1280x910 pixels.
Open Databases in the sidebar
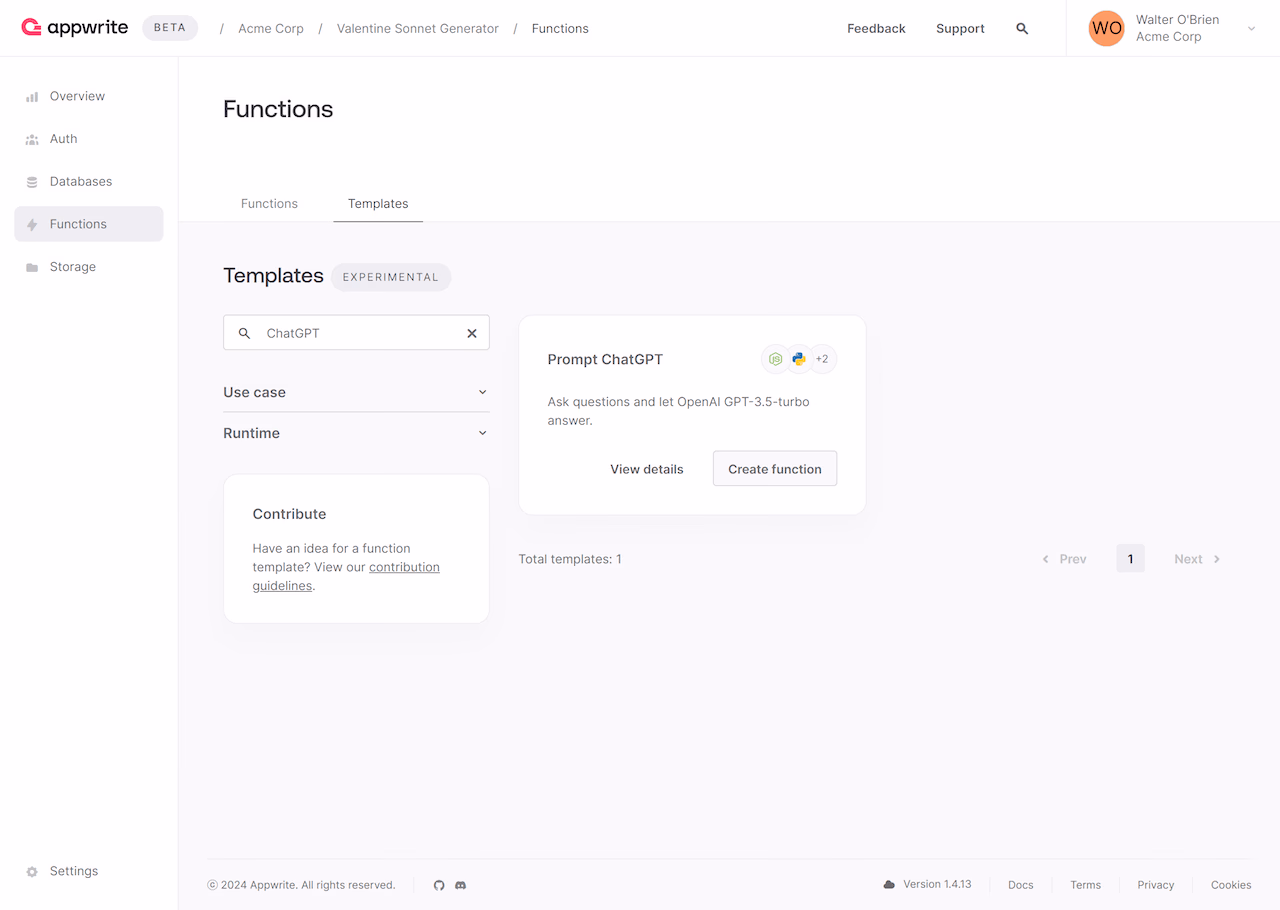[89, 181]
